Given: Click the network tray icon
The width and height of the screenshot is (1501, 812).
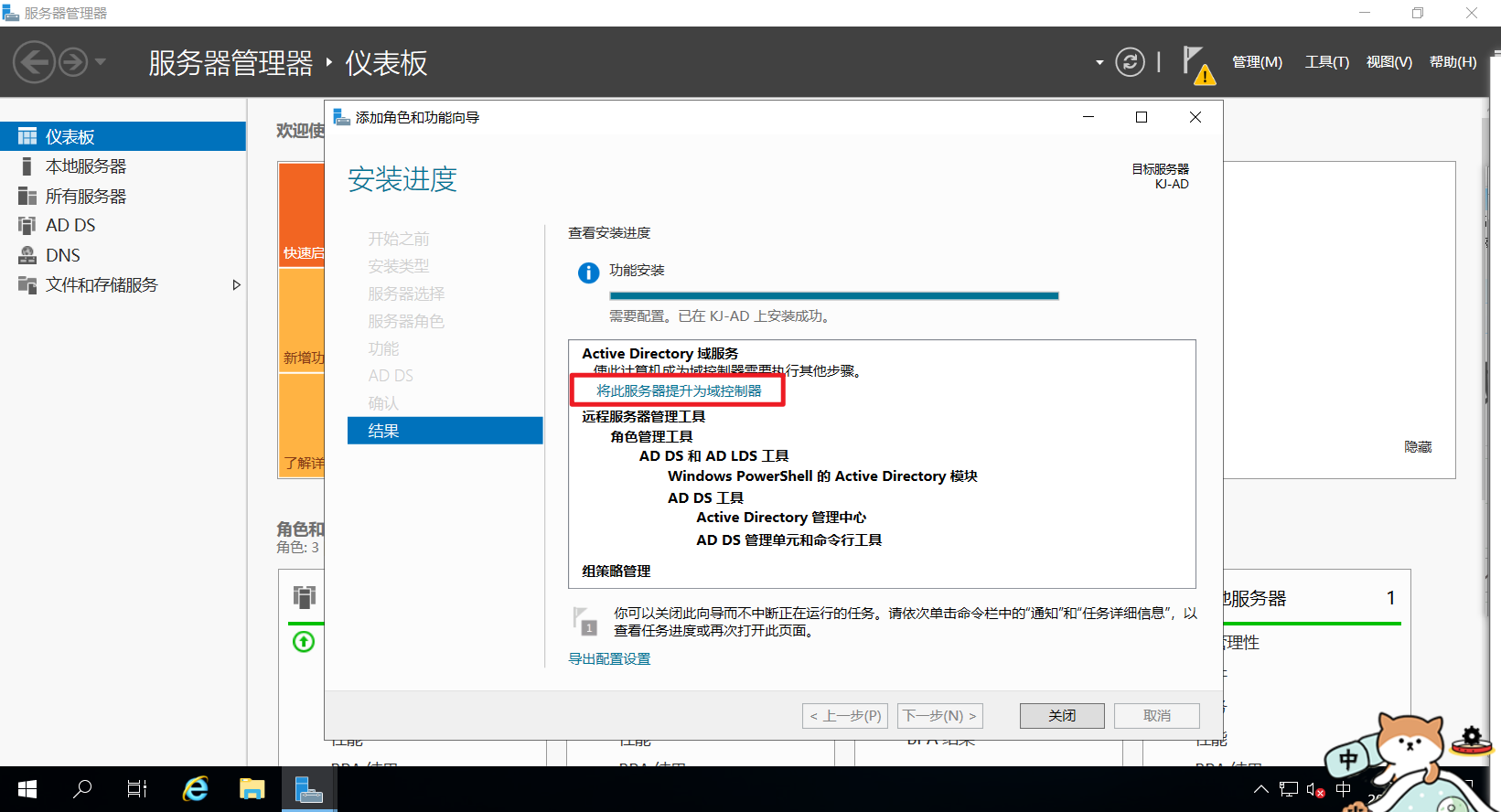Looking at the screenshot, I should click(1289, 789).
